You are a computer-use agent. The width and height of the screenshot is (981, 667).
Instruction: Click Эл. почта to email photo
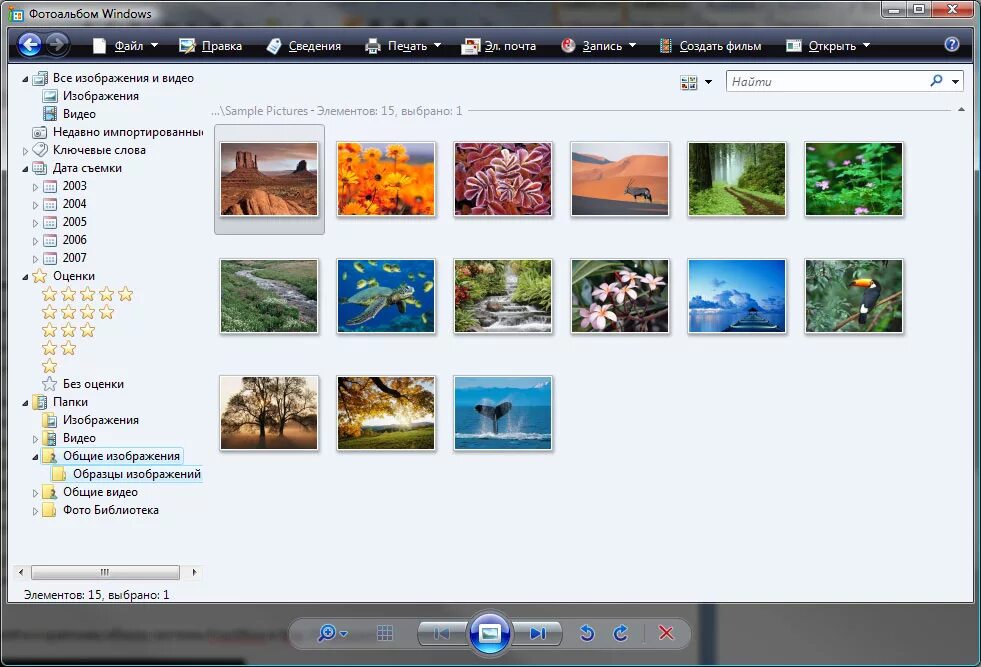tap(499, 46)
